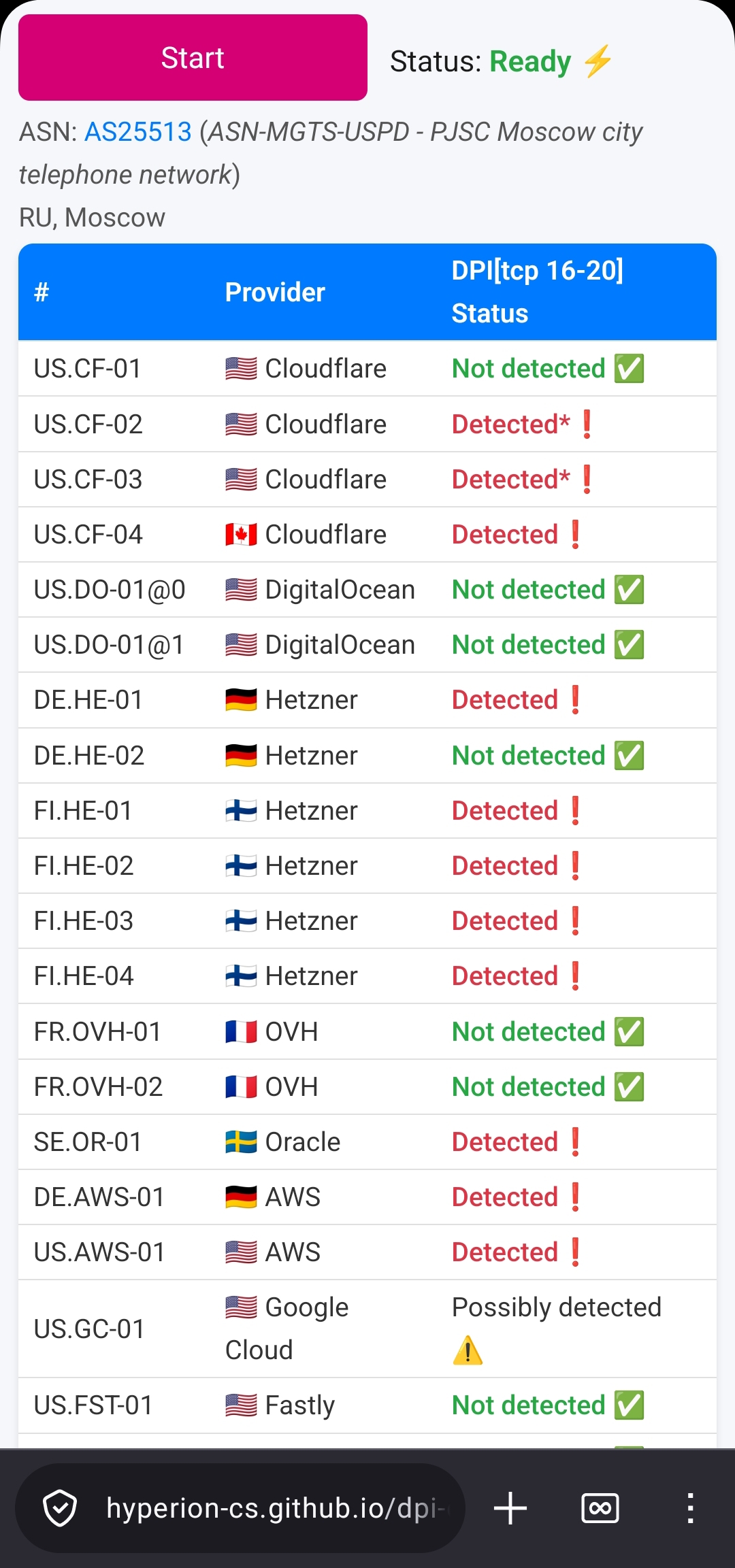This screenshot has height=1568, width=735.
Task: Click the pink Start button
Action: [193, 58]
